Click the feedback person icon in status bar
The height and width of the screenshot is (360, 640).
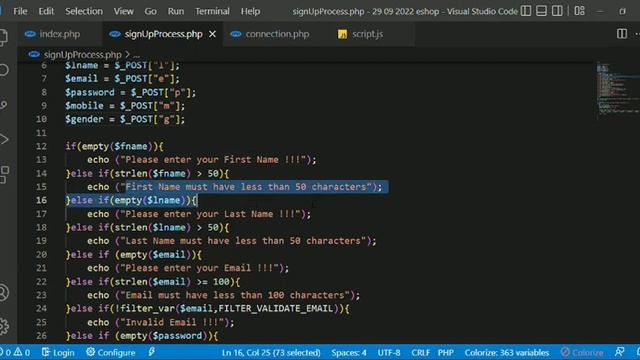coord(620,352)
